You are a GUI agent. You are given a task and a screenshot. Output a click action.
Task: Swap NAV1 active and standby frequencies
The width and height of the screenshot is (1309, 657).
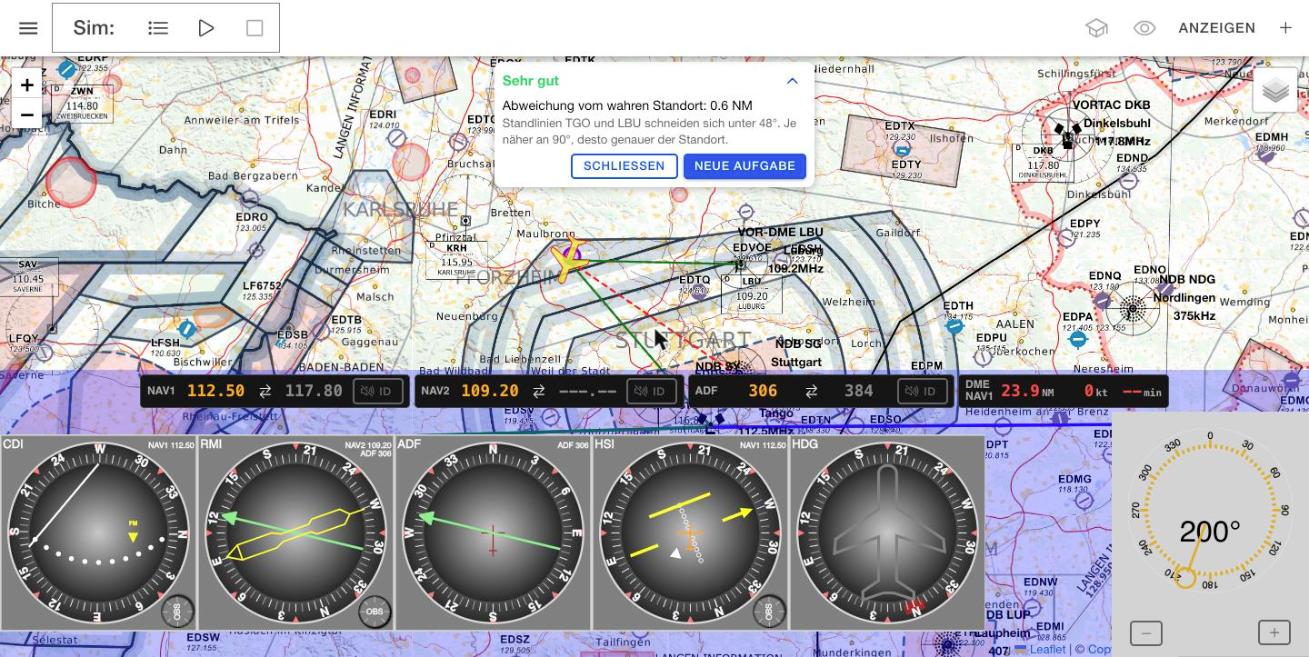265,391
